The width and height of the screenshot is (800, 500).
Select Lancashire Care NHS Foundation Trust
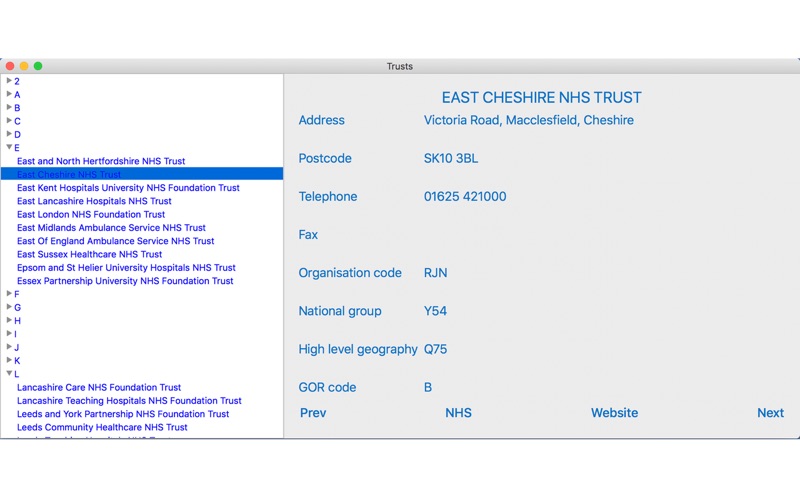coord(99,387)
